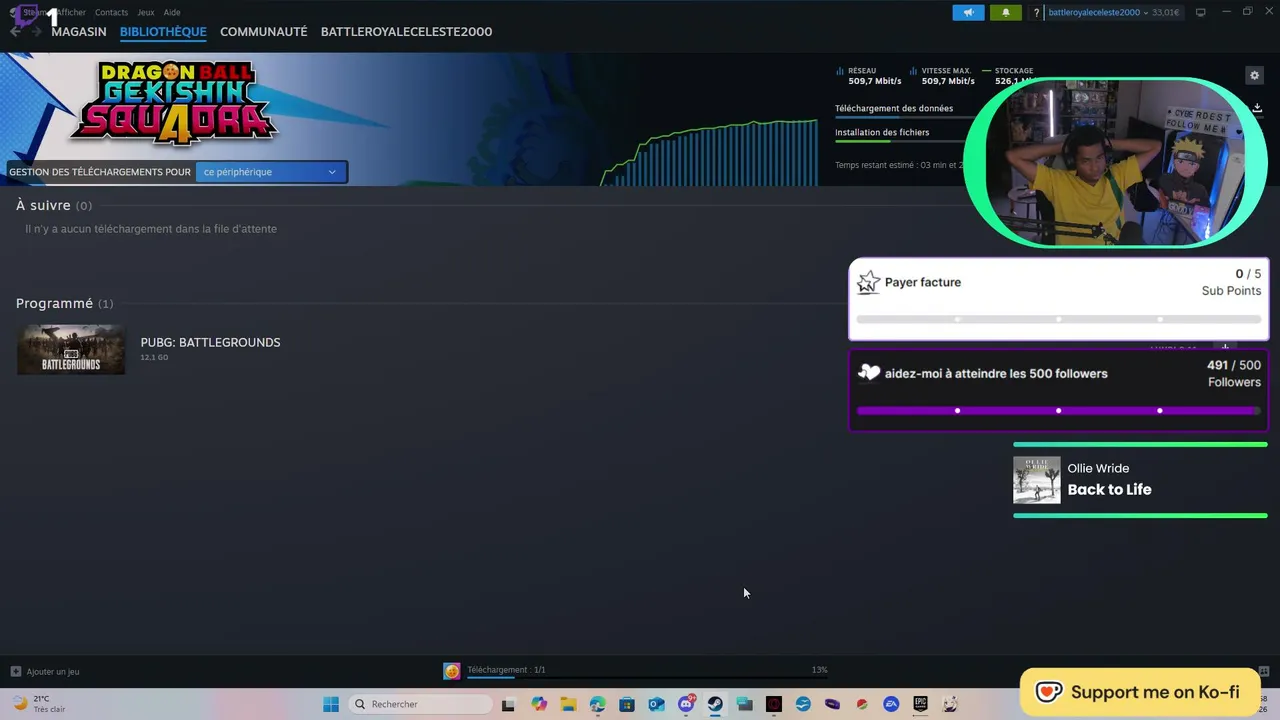Go to the MAGASIN tab

coord(79,31)
